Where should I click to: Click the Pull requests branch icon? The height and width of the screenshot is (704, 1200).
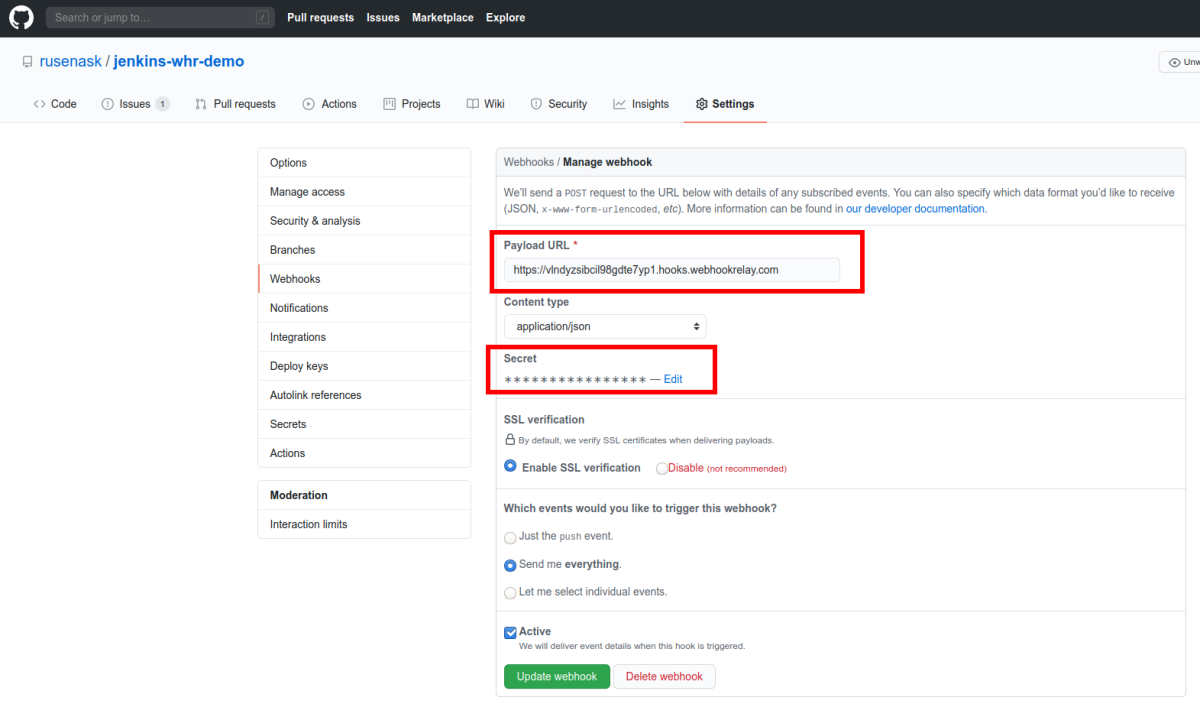[x=198, y=103]
